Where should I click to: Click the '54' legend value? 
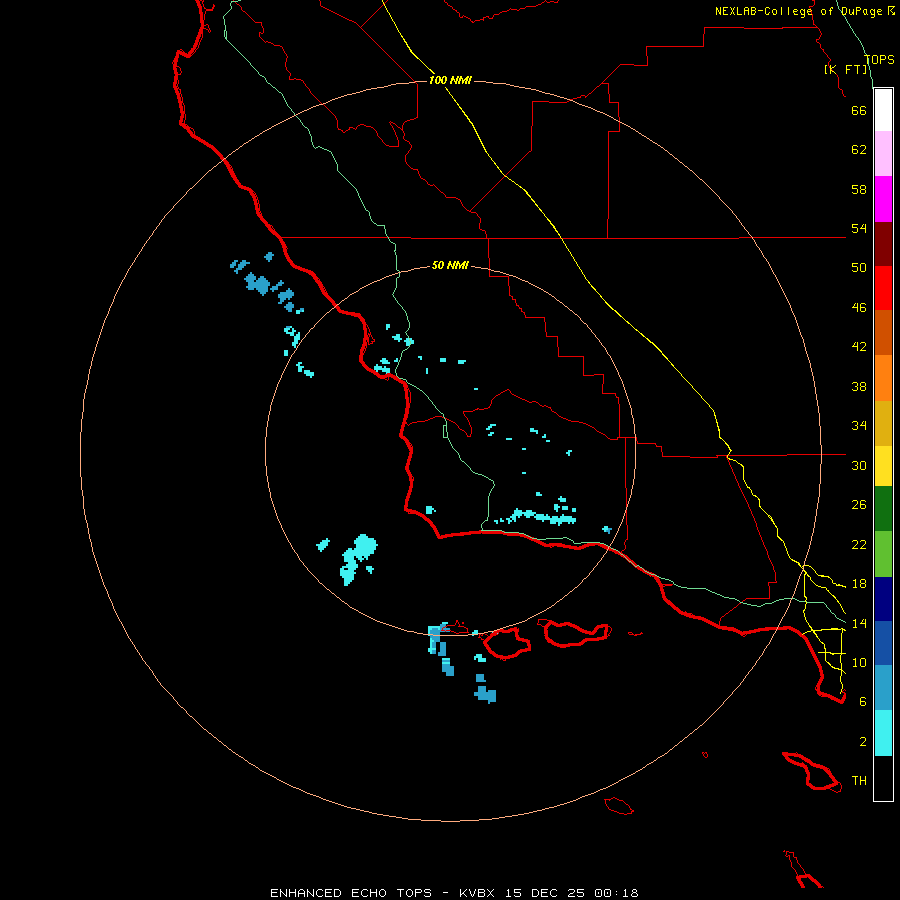[x=859, y=228]
